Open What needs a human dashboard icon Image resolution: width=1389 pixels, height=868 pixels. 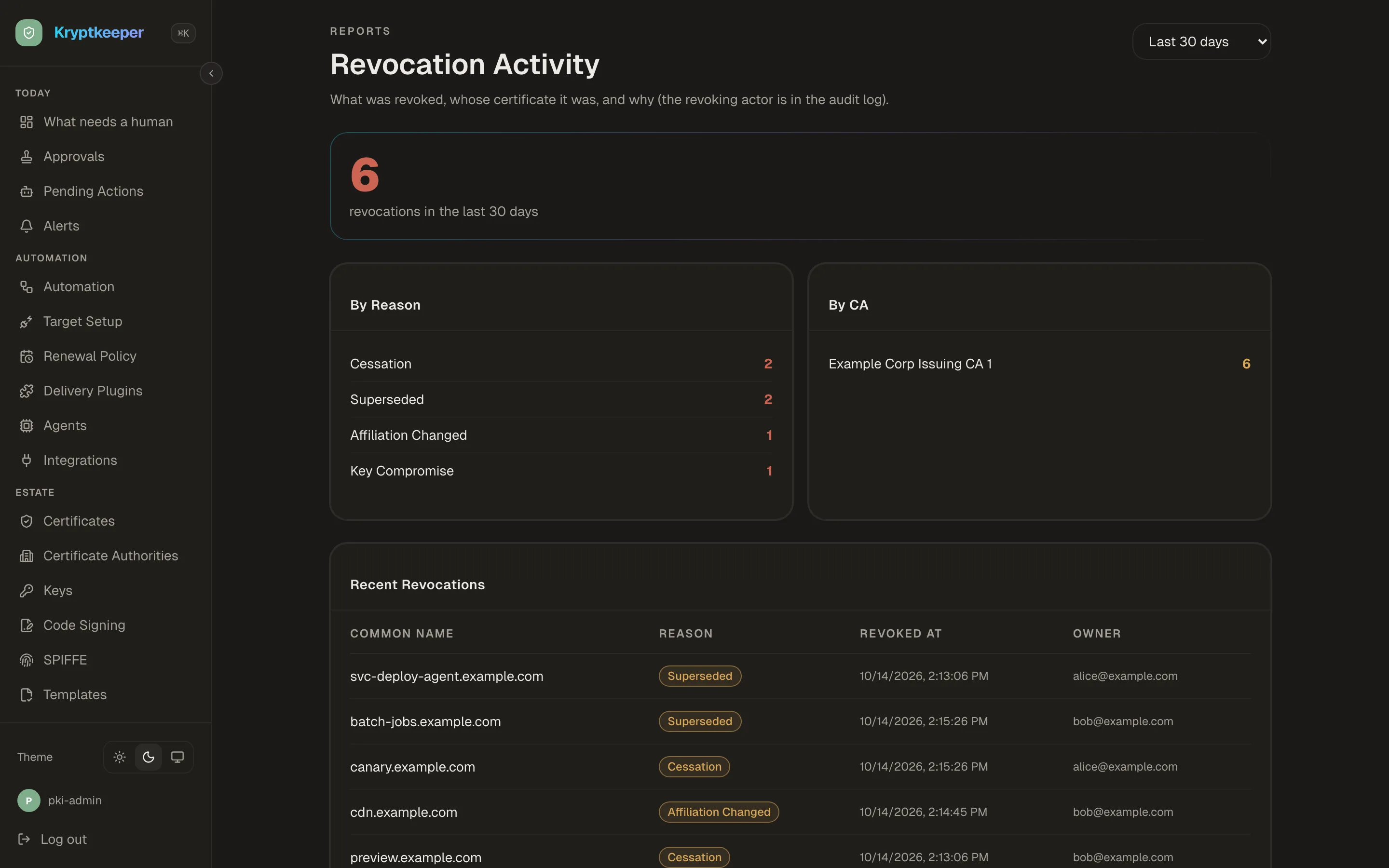(27, 122)
